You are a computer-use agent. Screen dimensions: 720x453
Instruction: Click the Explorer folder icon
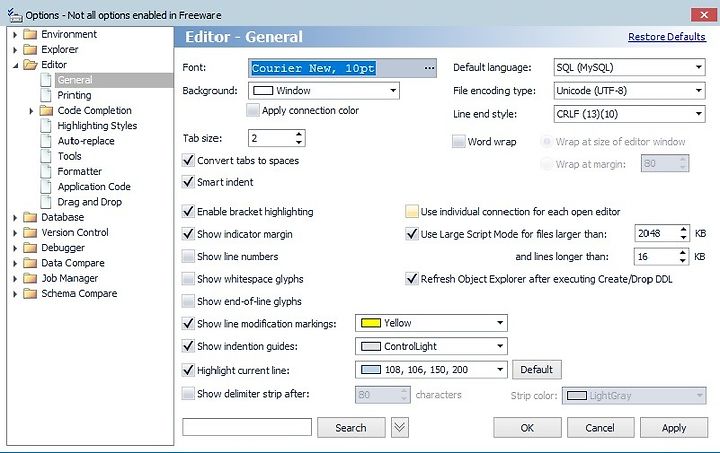[x=30, y=50]
